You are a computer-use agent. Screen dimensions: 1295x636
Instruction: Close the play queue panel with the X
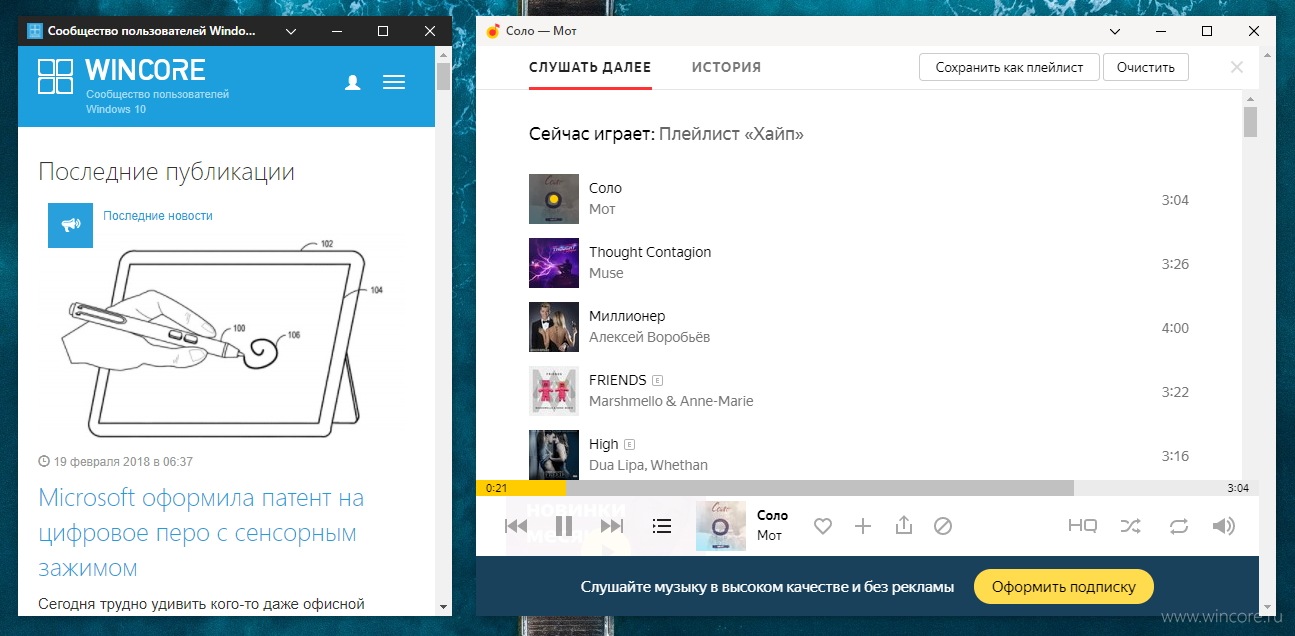1237,67
